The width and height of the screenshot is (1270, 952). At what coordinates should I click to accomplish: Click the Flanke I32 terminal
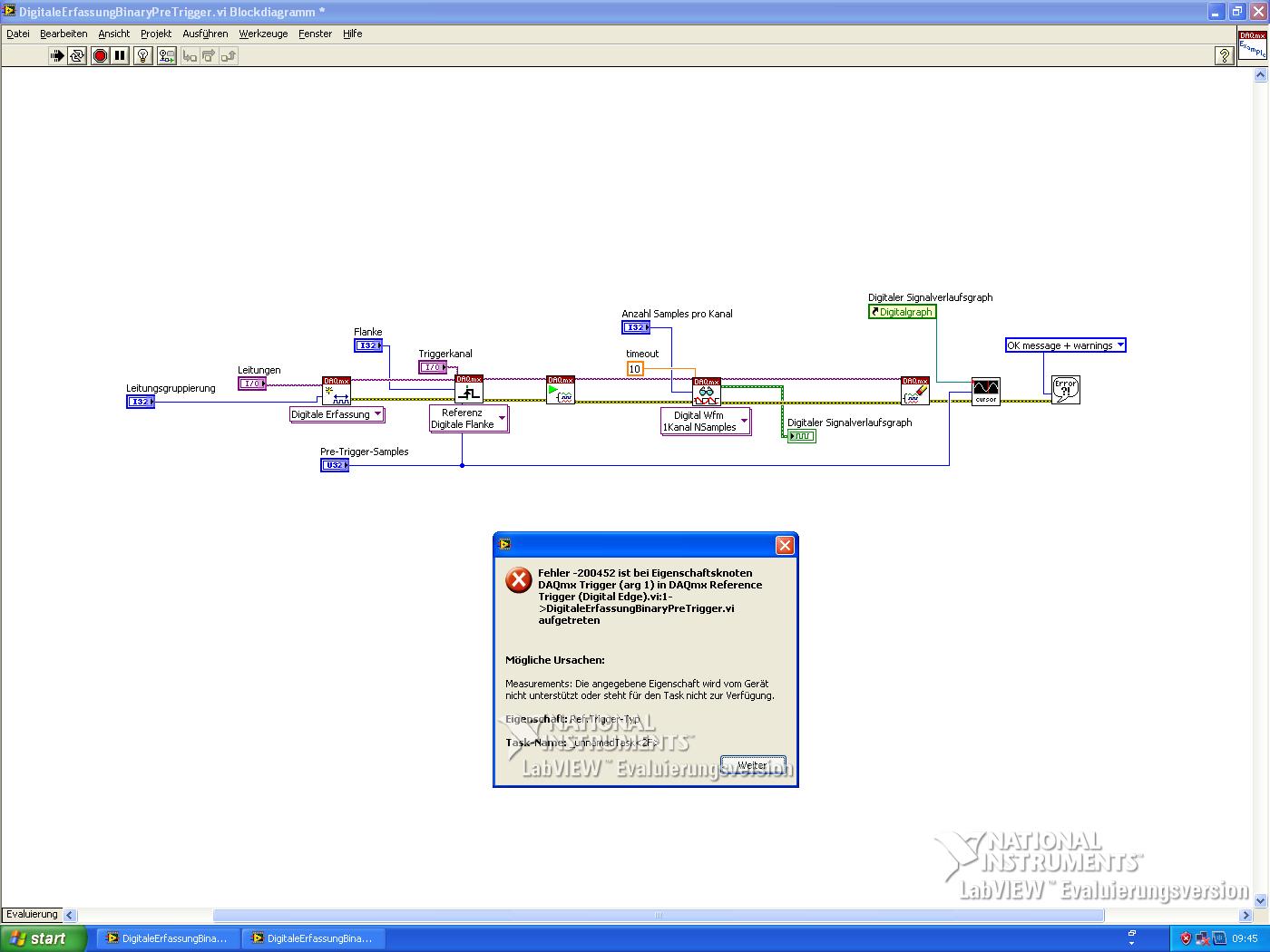click(x=368, y=345)
